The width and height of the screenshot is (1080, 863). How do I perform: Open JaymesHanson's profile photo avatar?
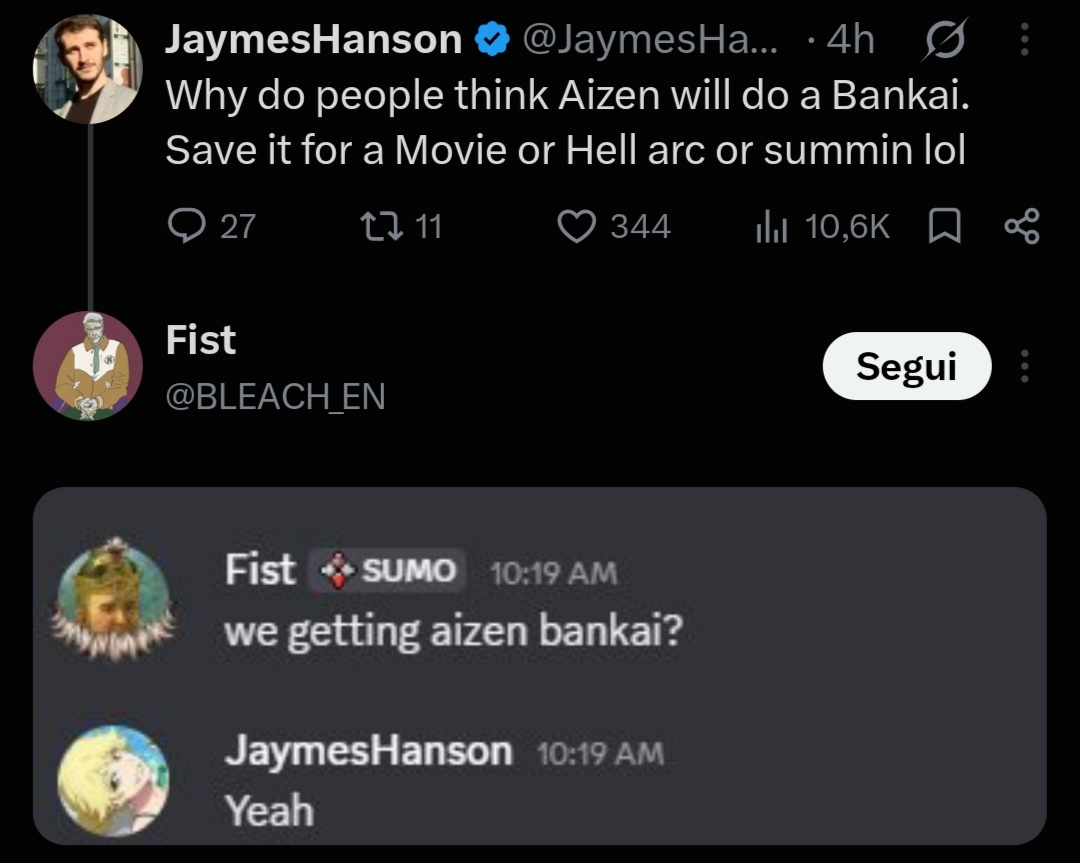click(x=87, y=69)
